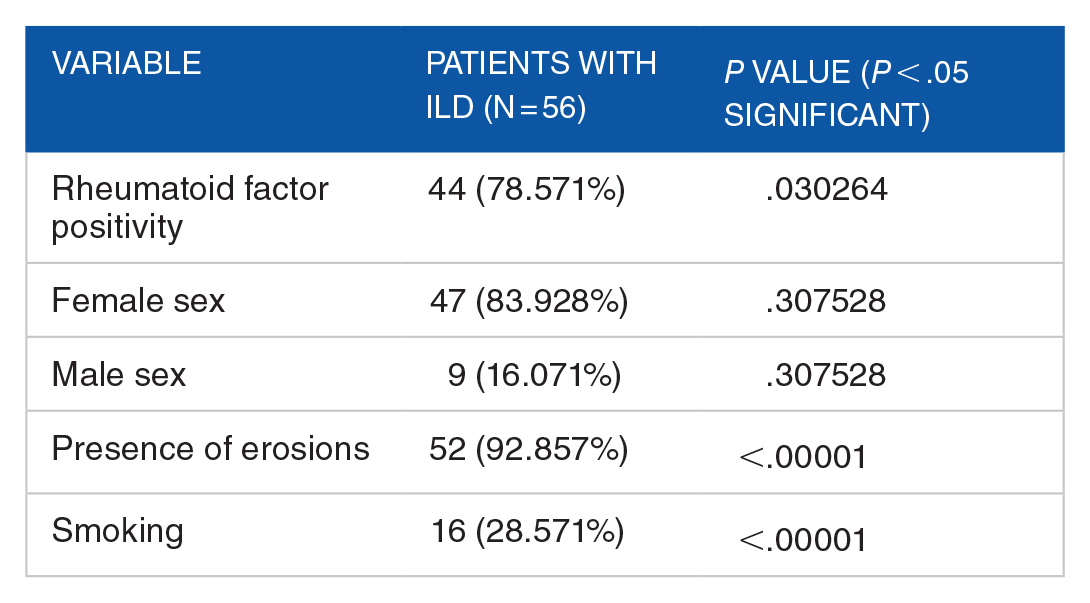
Task: Click the Smoking <.00001 P value
Action: [x=803, y=540]
